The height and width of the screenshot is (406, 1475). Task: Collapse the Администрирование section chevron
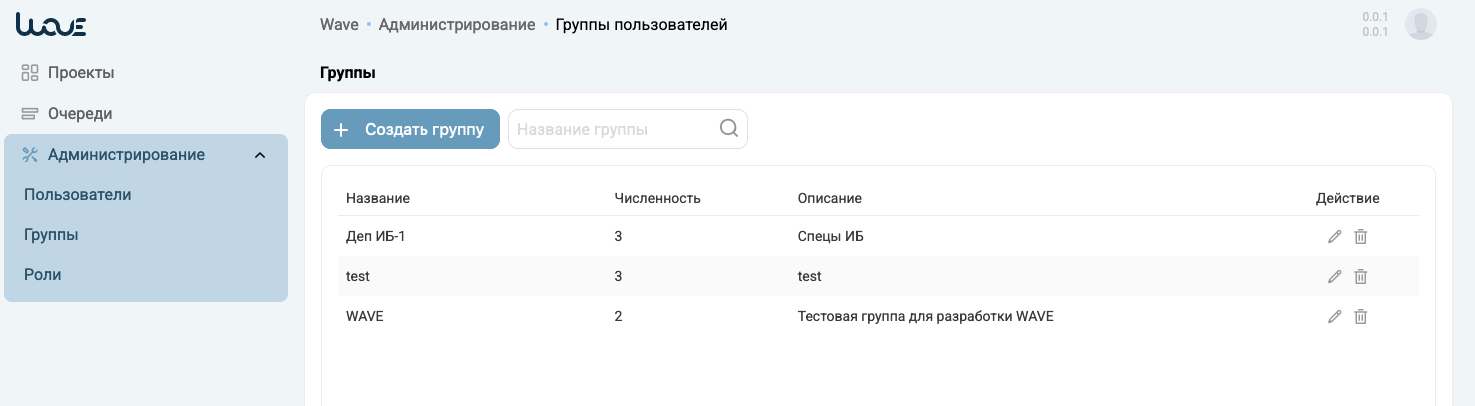pyautogui.click(x=260, y=155)
